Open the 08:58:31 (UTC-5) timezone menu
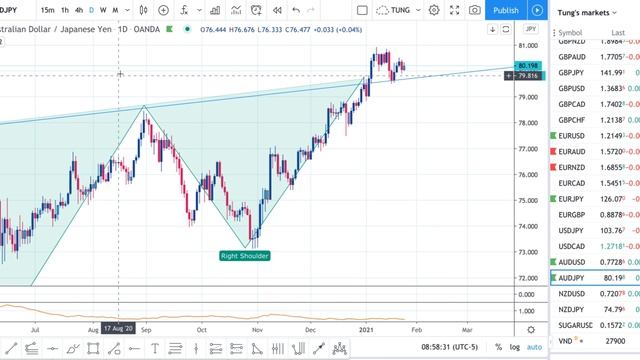 [x=449, y=347]
